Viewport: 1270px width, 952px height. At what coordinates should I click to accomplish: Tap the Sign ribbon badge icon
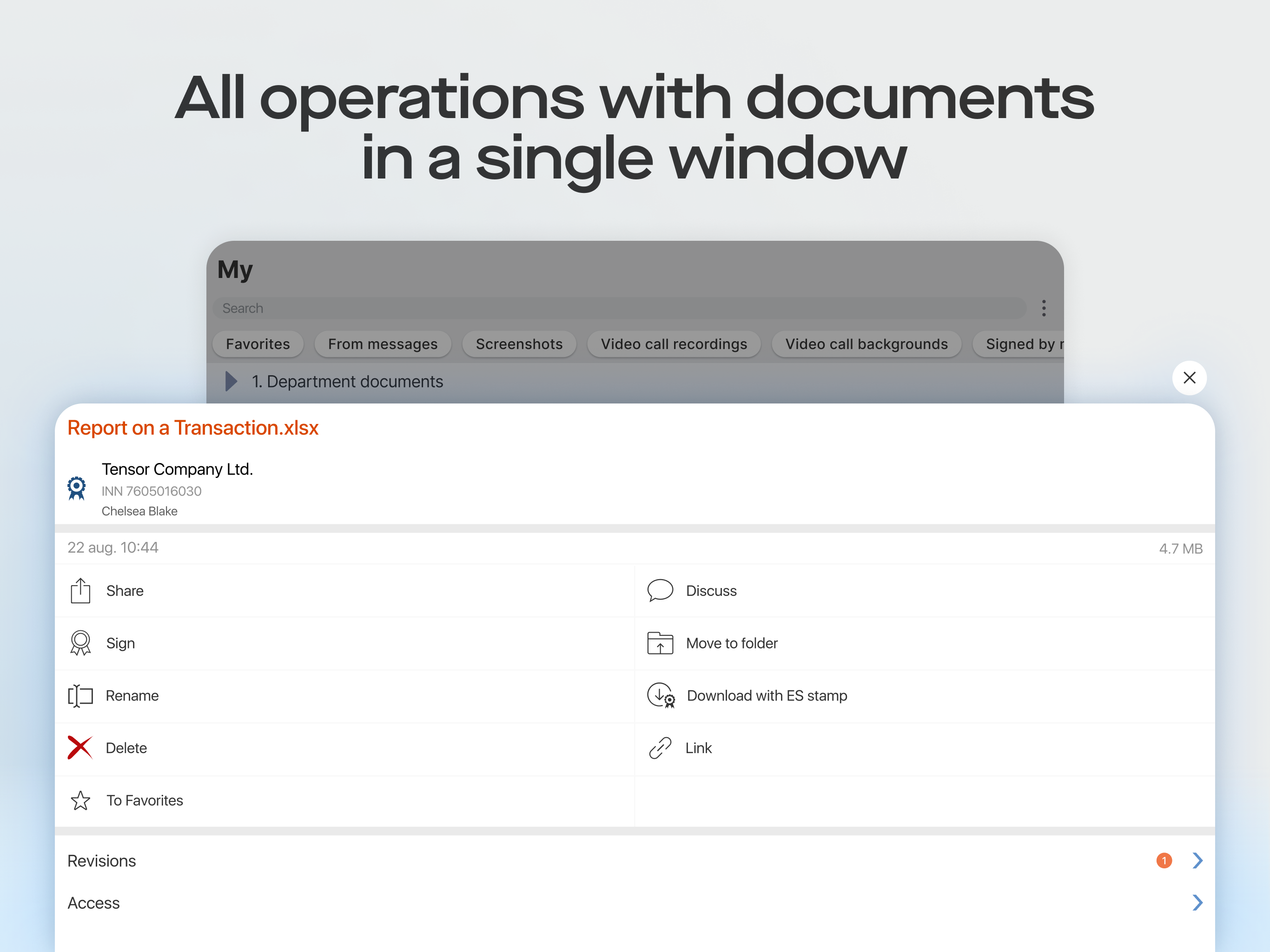(80, 643)
